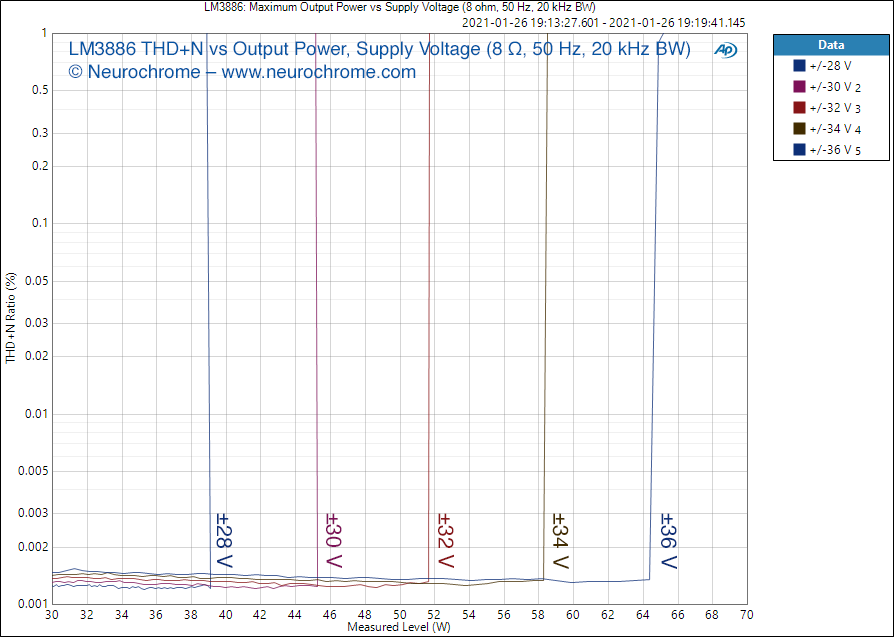Click the Data legend header
This screenshot has width=894, height=637.
click(831, 45)
